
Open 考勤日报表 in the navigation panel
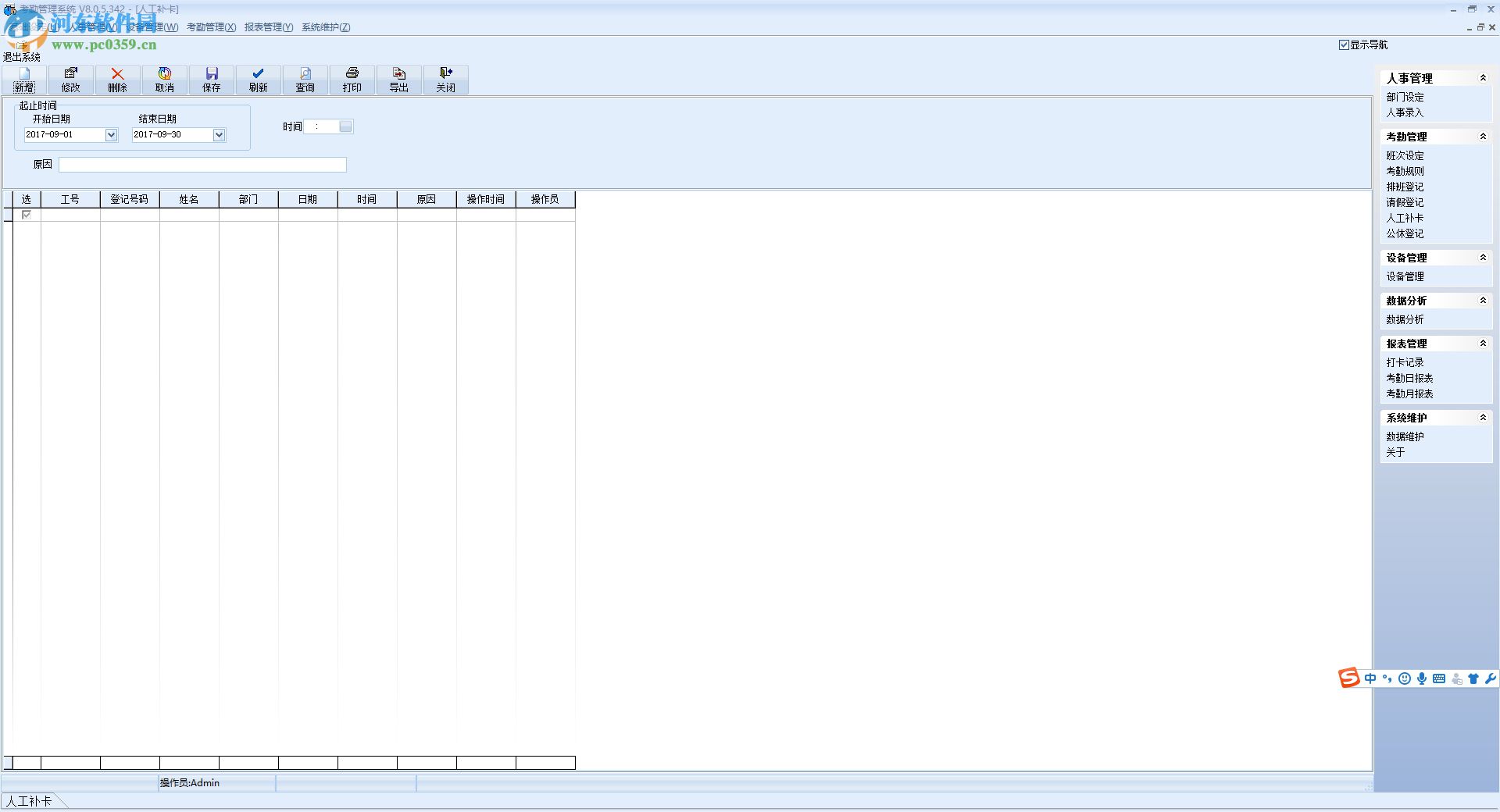tap(1409, 379)
